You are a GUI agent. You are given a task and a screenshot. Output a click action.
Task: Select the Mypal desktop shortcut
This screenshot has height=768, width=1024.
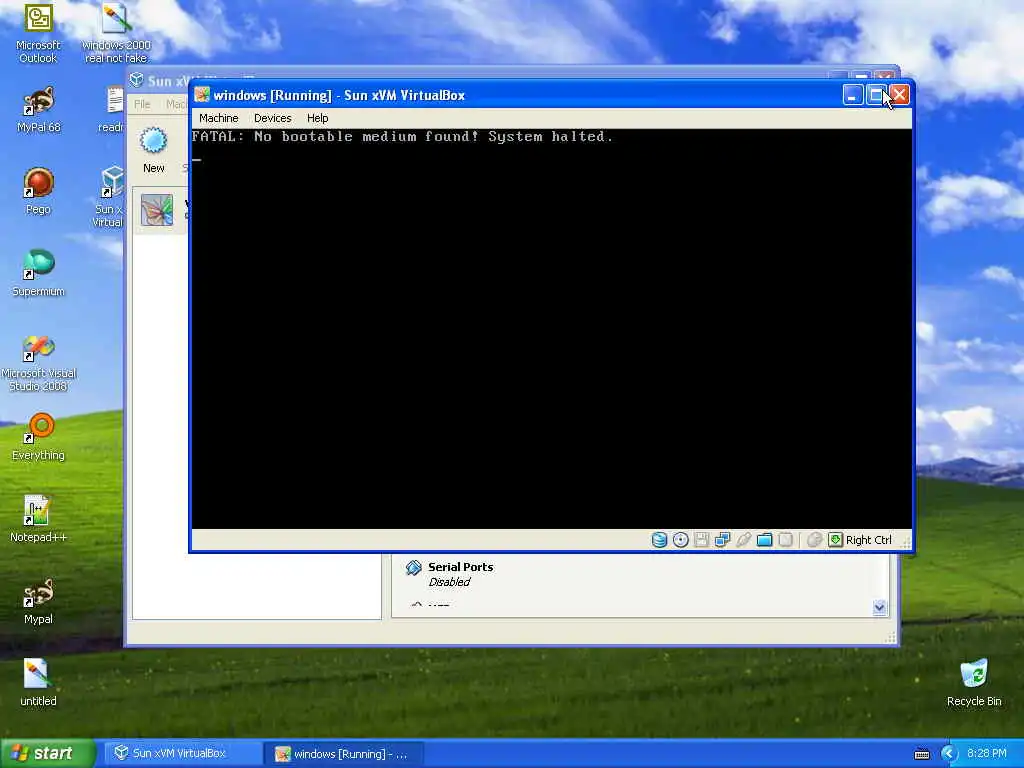point(39,601)
